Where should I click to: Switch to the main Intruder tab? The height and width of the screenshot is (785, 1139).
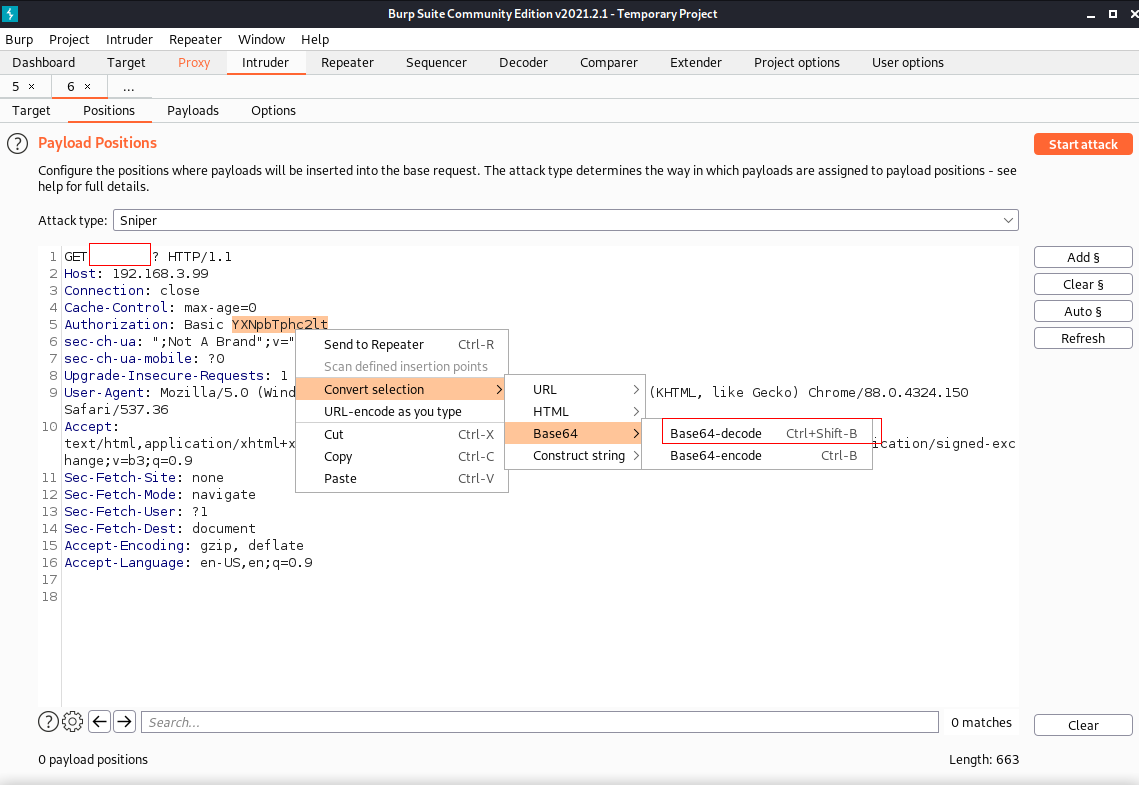click(x=265, y=62)
